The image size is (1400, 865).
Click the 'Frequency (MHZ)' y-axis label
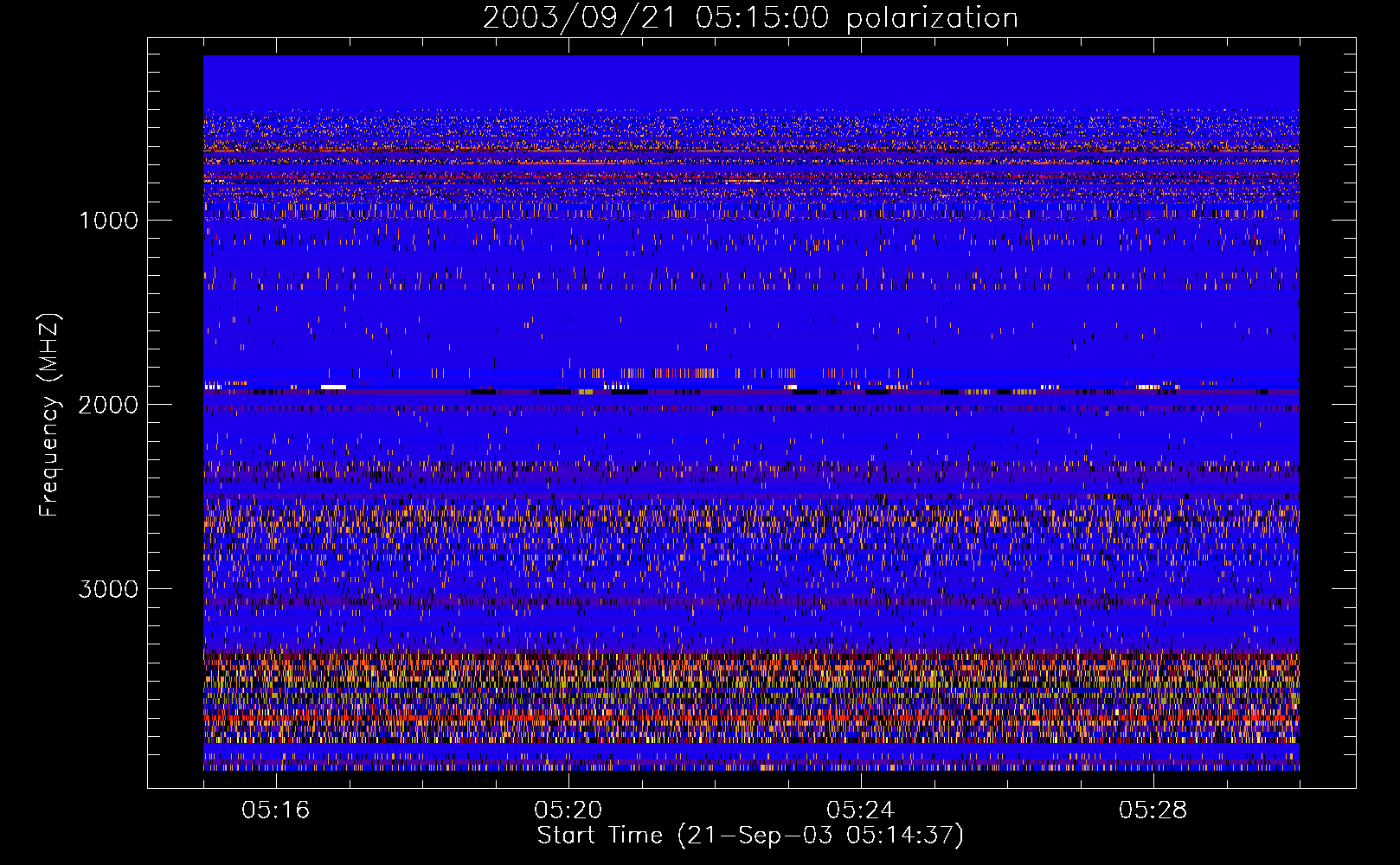[49, 415]
